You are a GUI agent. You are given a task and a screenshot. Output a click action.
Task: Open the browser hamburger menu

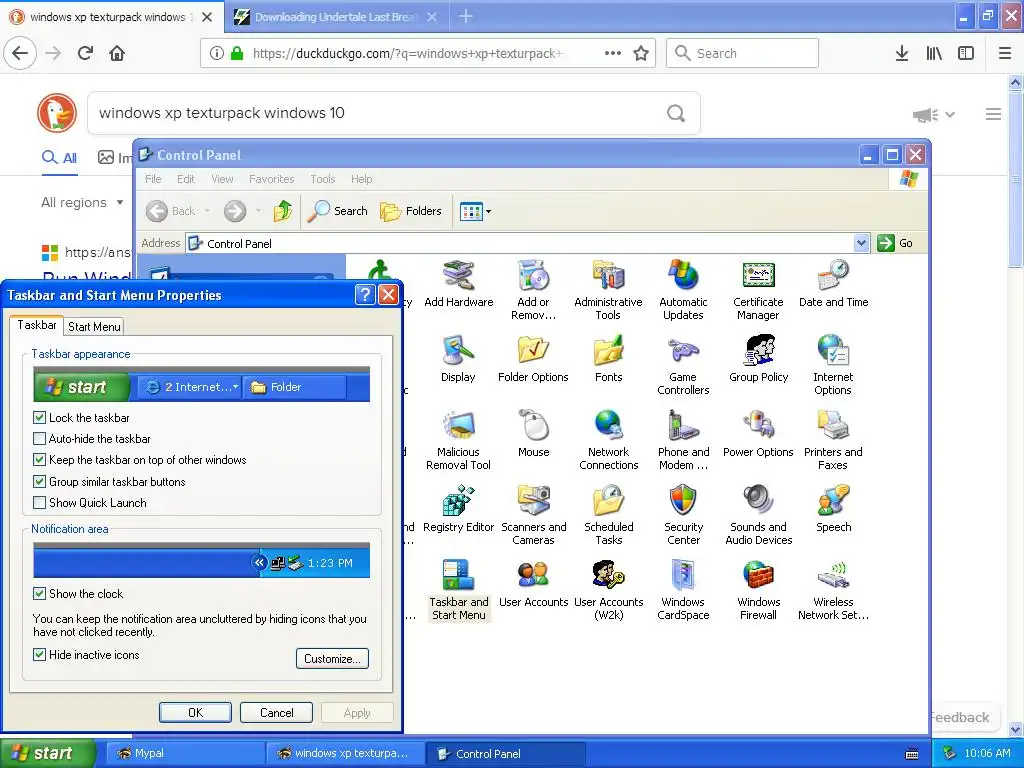click(x=1004, y=53)
